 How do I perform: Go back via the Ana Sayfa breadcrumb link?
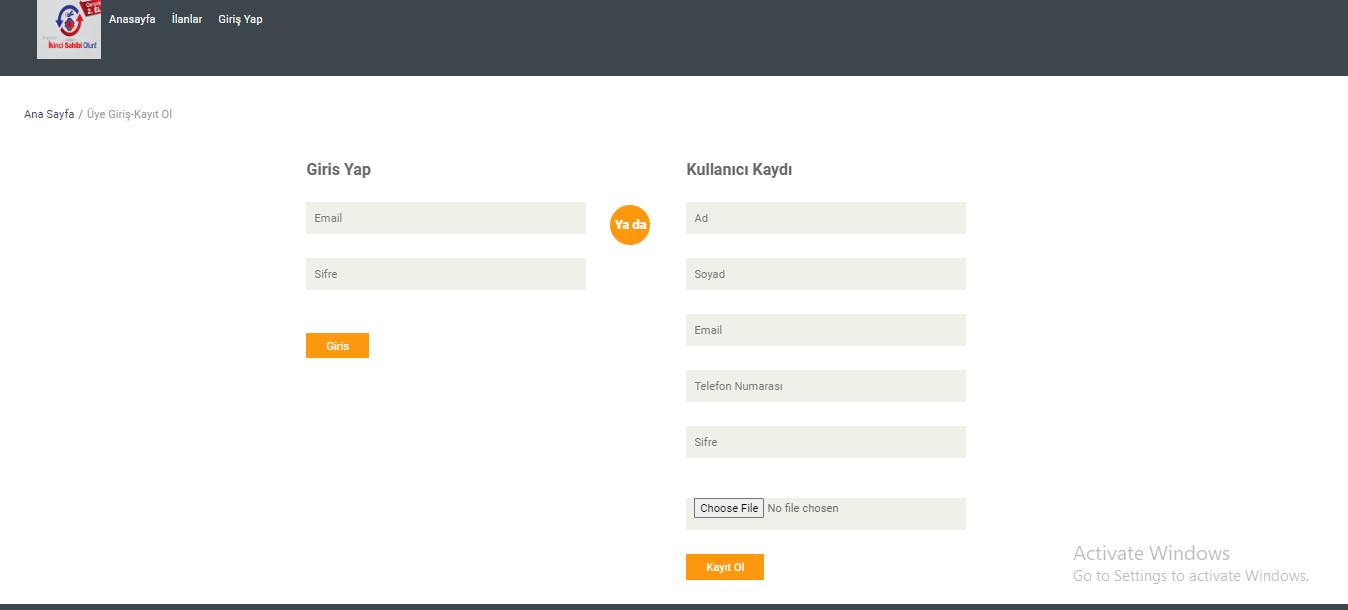[48, 113]
